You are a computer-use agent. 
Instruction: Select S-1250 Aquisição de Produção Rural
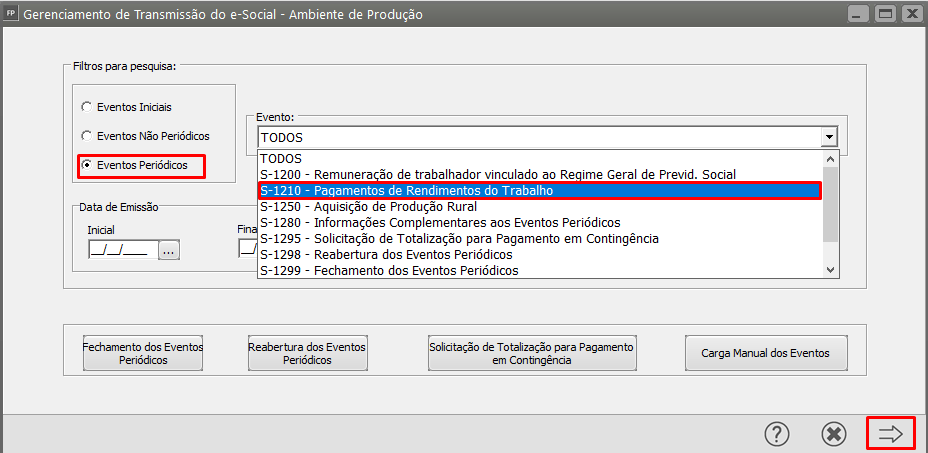point(540,207)
